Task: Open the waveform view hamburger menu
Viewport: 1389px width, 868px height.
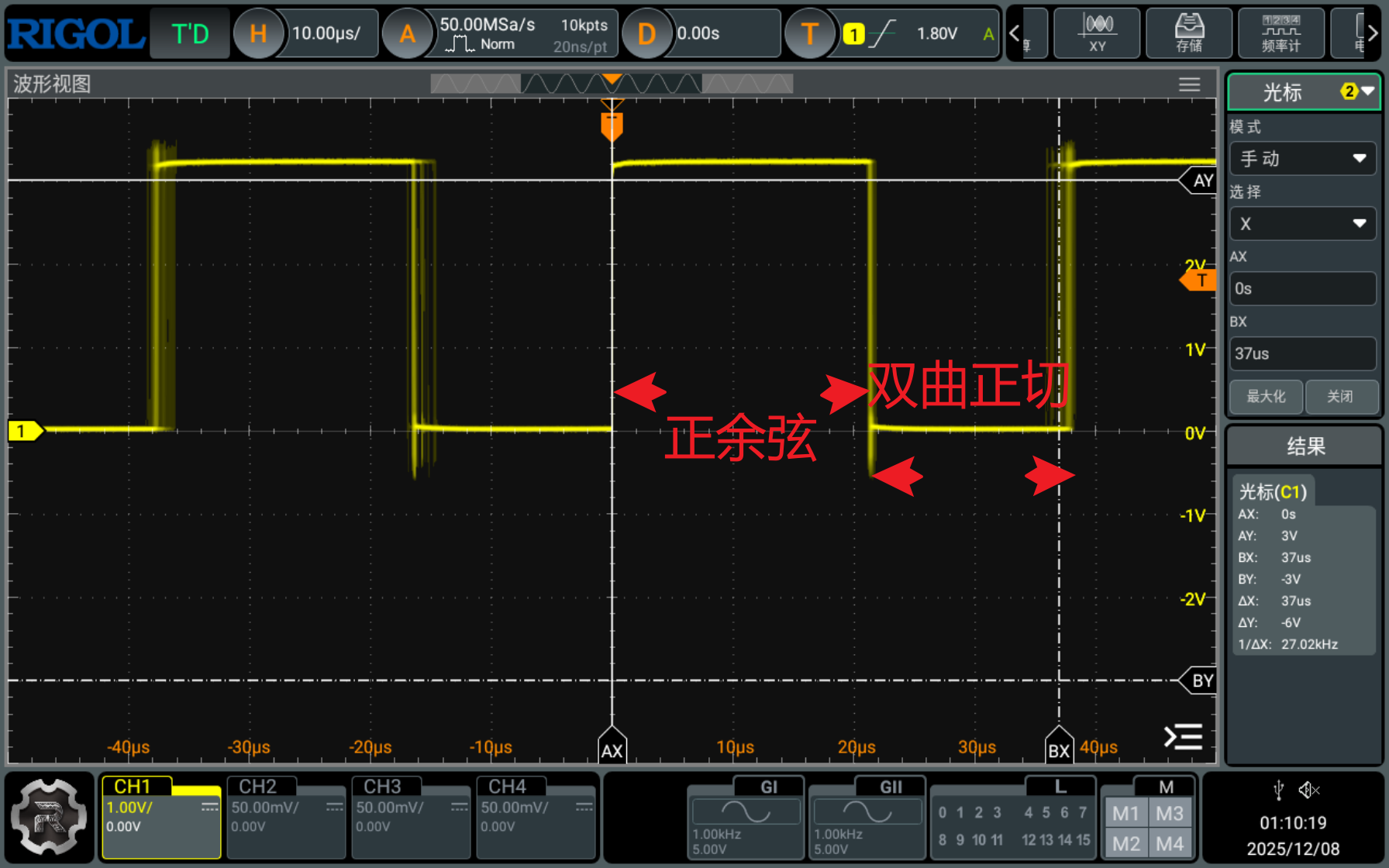Action: (x=1189, y=84)
